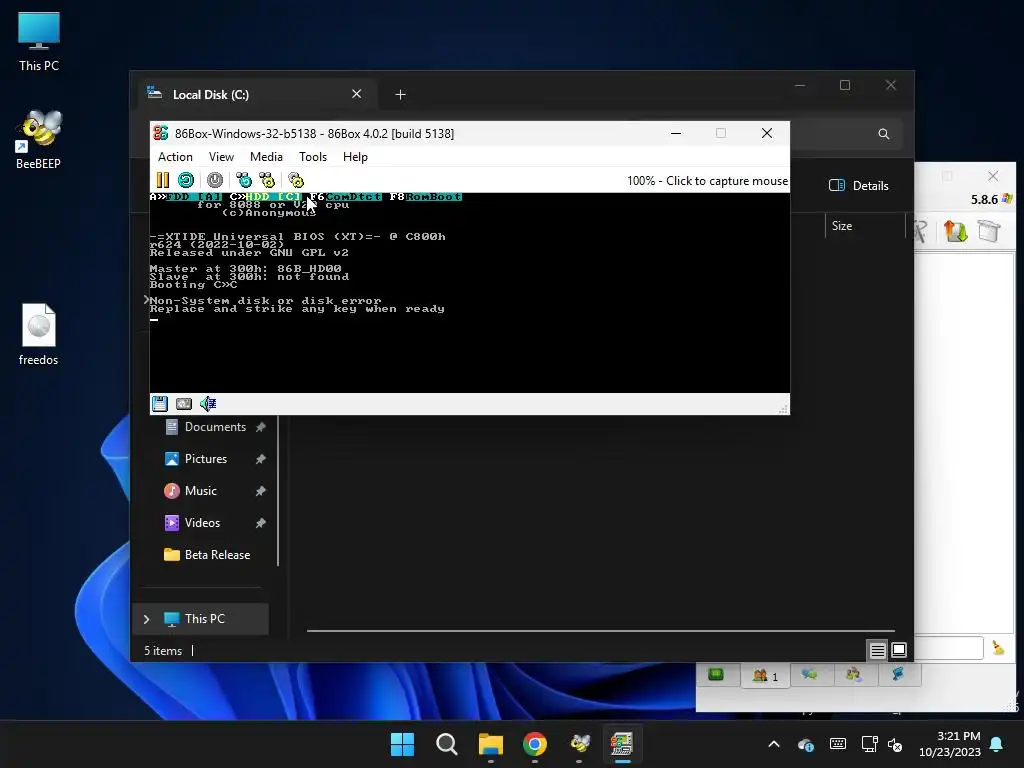Close the Local Disk (C:) tab
The height and width of the screenshot is (768, 1024).
pos(357,94)
